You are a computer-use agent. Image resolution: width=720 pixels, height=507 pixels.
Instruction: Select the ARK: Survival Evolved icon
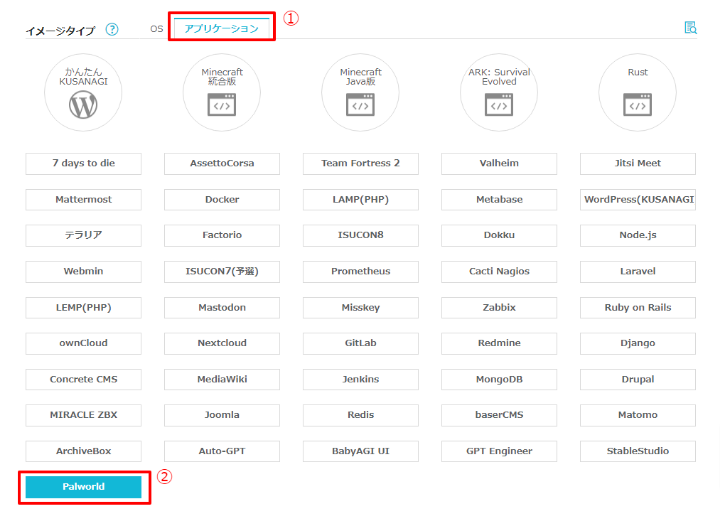pyautogui.click(x=499, y=92)
